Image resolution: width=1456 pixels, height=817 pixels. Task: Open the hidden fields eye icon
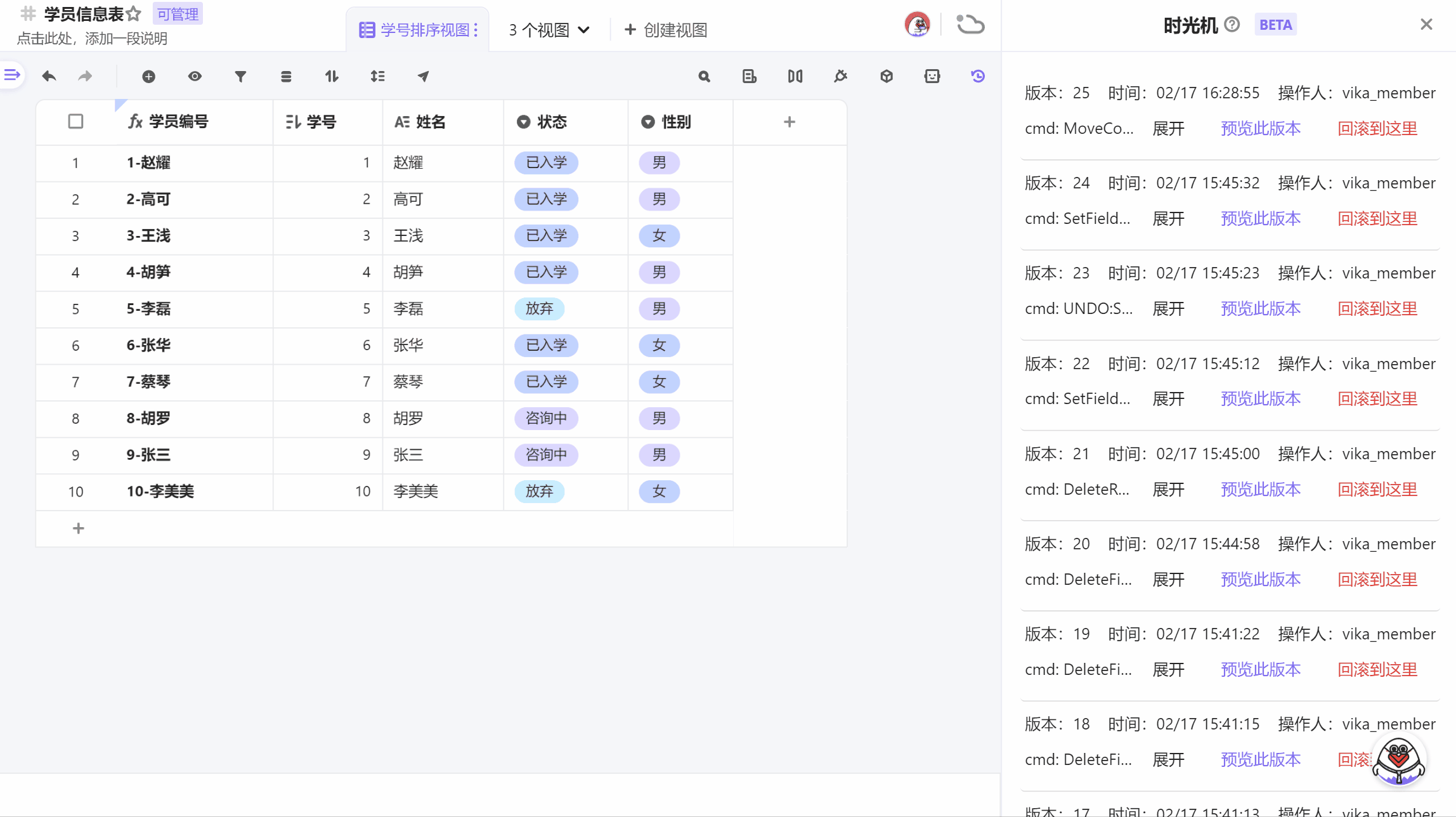[195, 76]
